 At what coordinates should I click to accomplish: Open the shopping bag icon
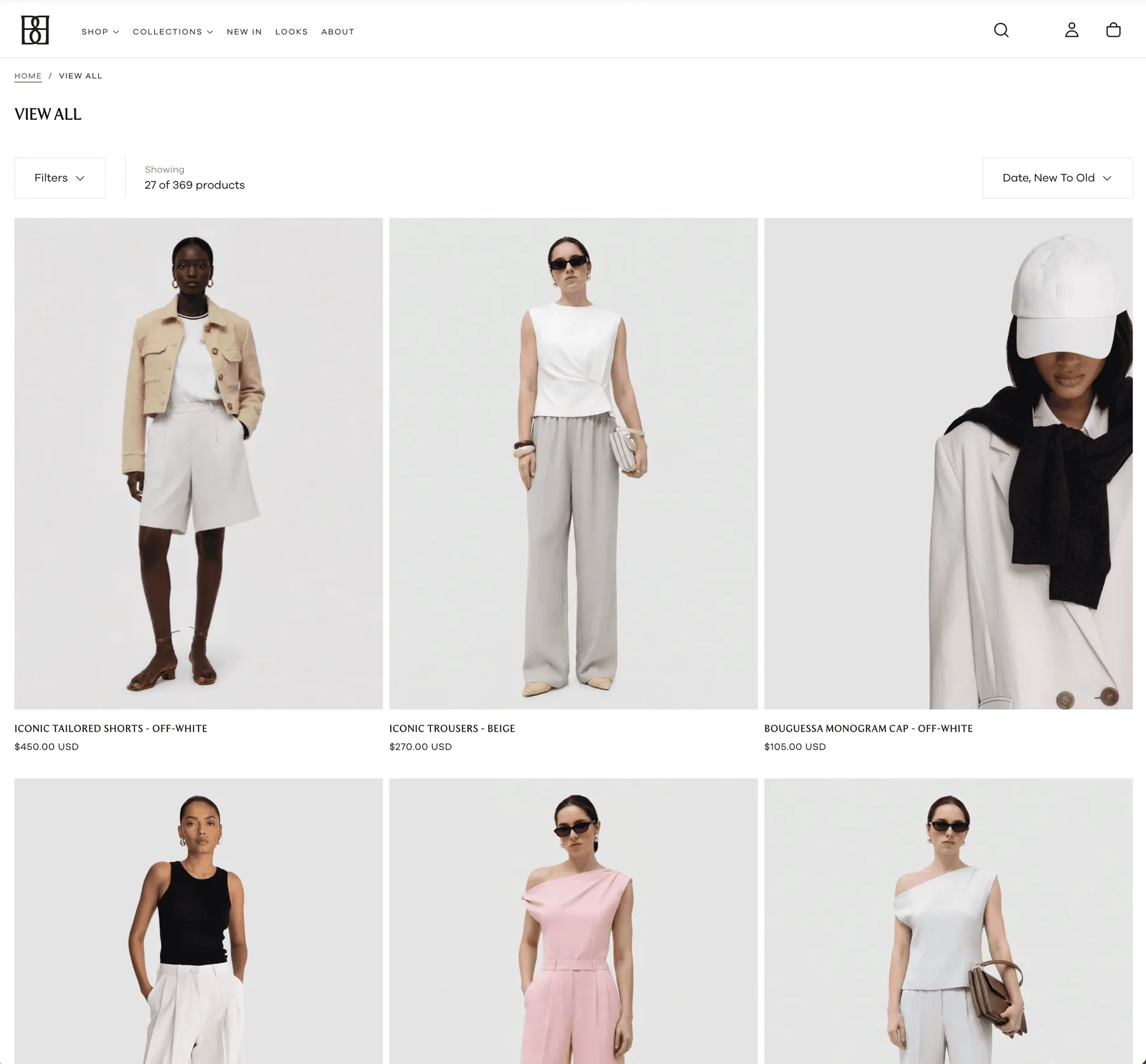1113,30
